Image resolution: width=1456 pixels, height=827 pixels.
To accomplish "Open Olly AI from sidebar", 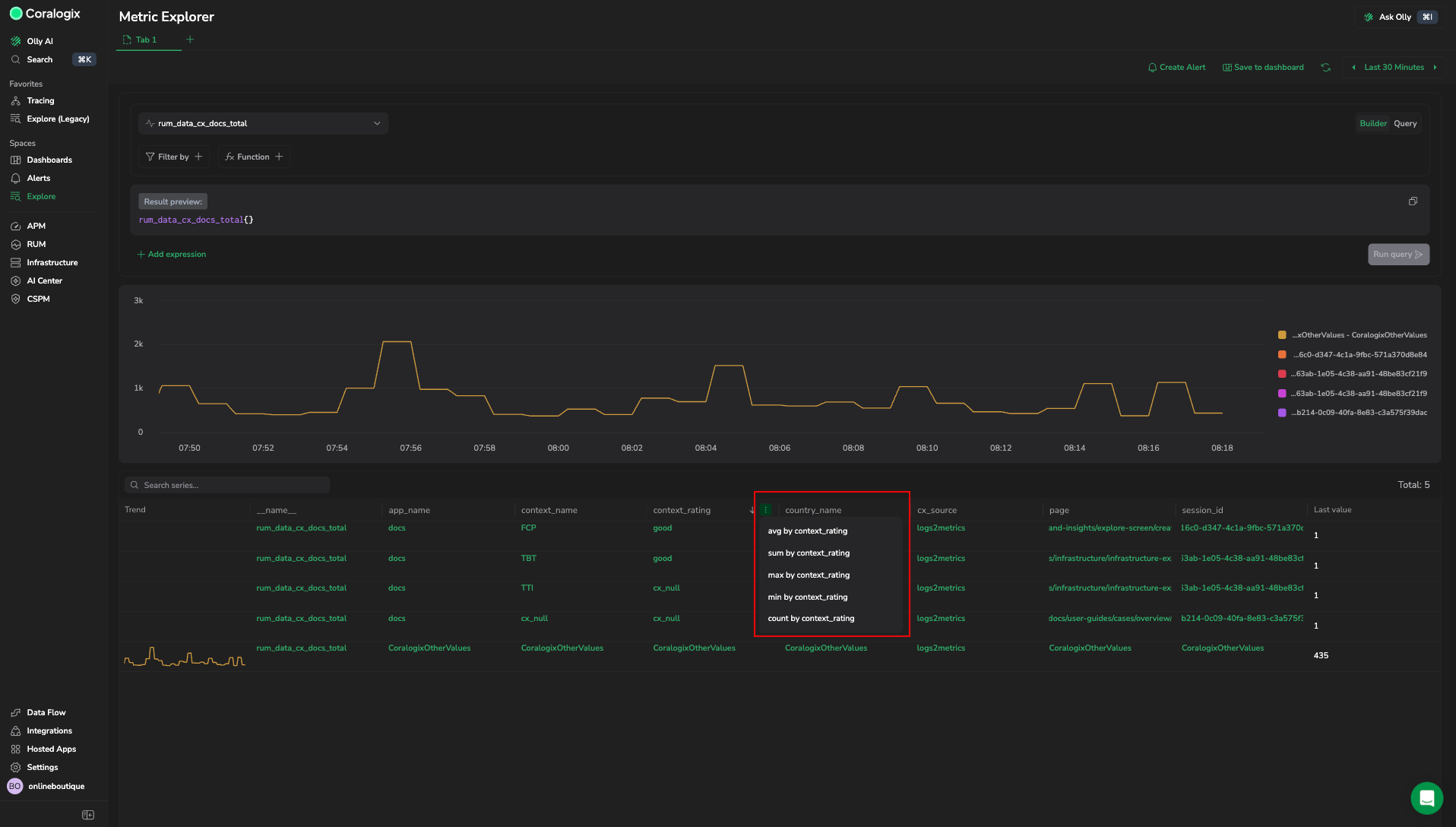I will 40,41.
